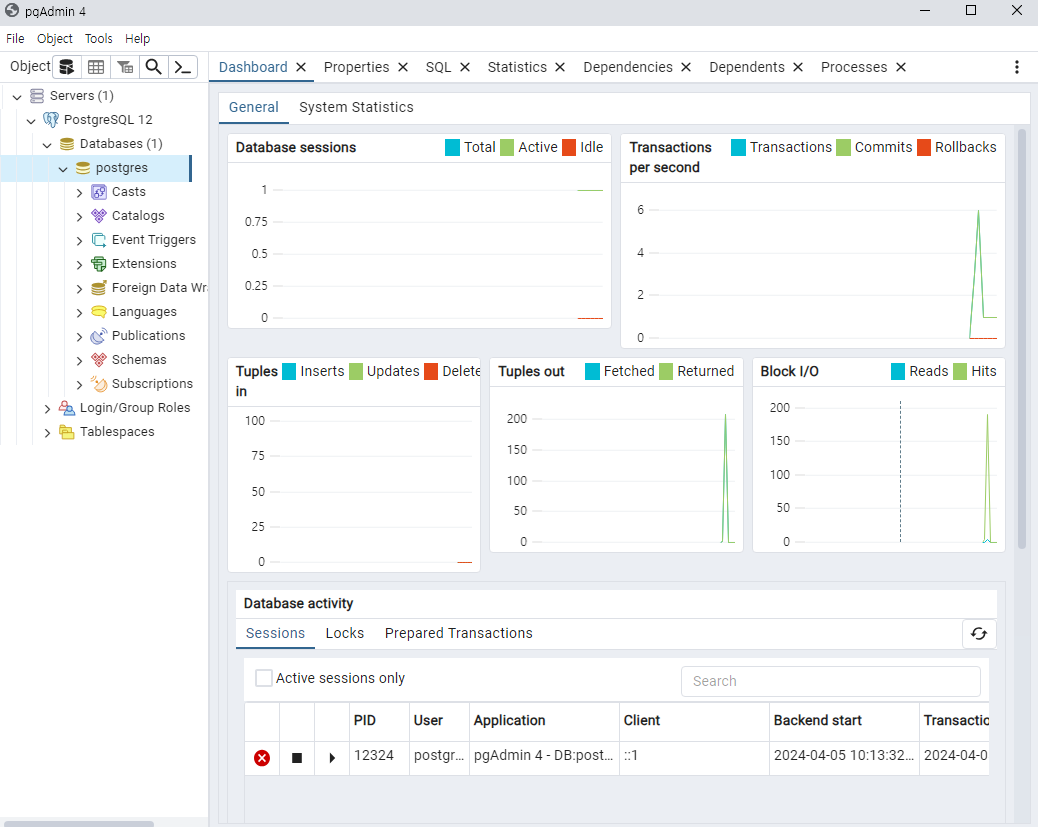Collapse the Databases node
This screenshot has width=1038, height=827.
(x=47, y=145)
